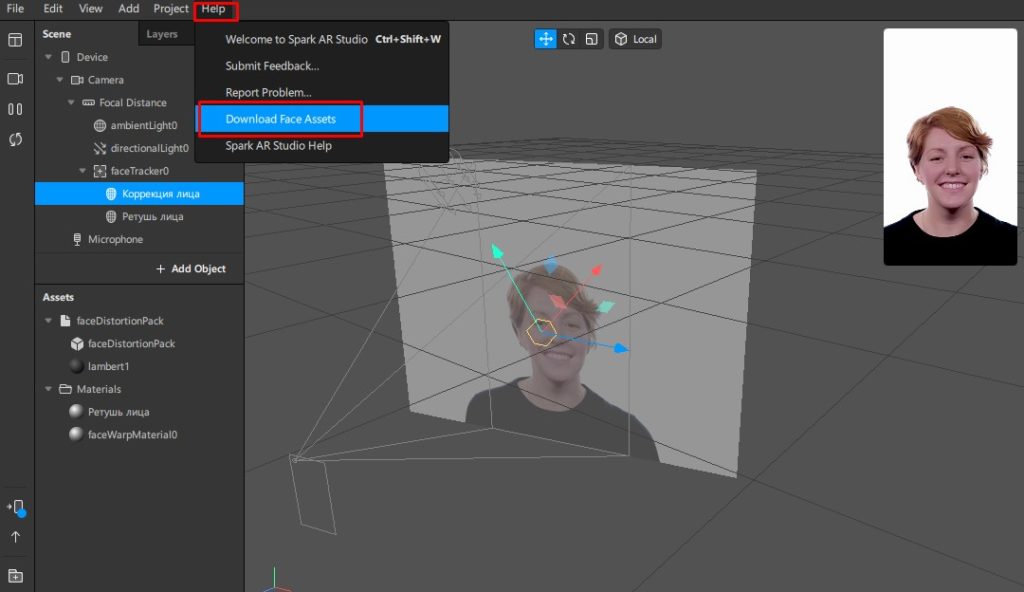Select Submit Feedback menu entry
This screenshot has width=1024, height=592.
[322, 66]
